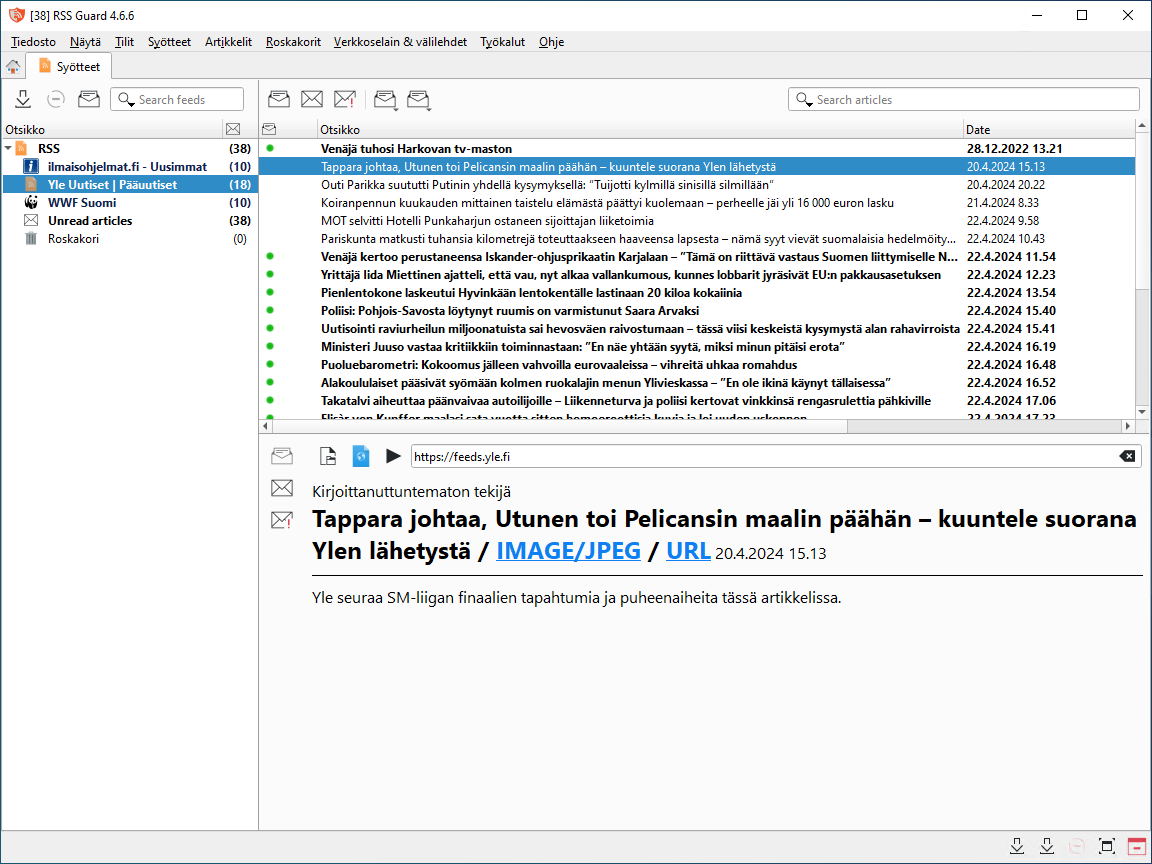Click the disabled stop-fetching circle icon in feed toolbar
This screenshot has height=864, width=1152.
click(56, 99)
